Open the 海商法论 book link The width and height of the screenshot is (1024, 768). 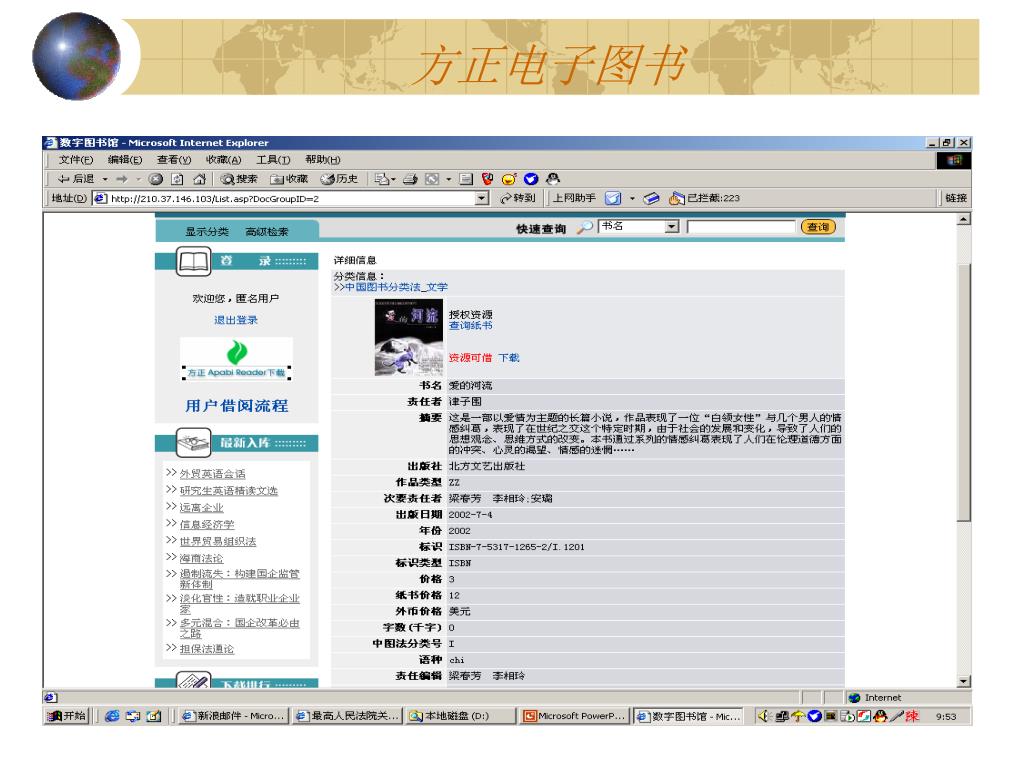(x=201, y=558)
